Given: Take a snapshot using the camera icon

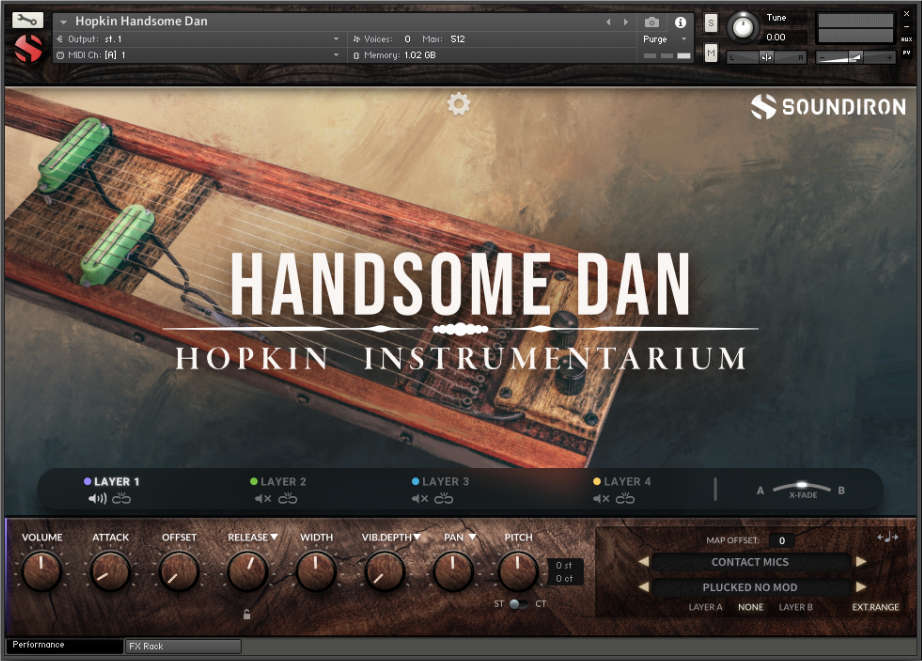Looking at the screenshot, I should [652, 22].
